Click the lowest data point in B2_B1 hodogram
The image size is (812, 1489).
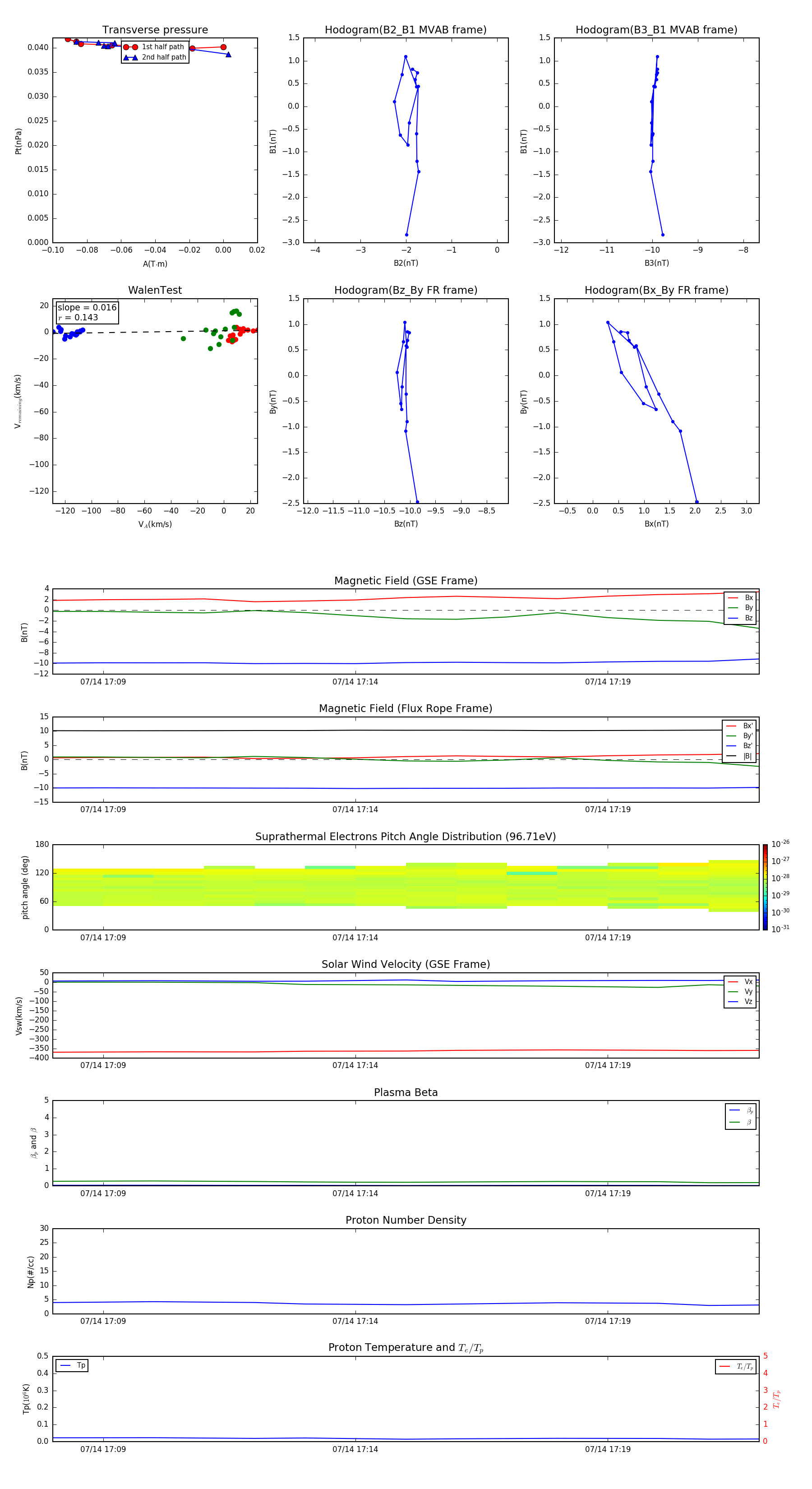click(406, 235)
